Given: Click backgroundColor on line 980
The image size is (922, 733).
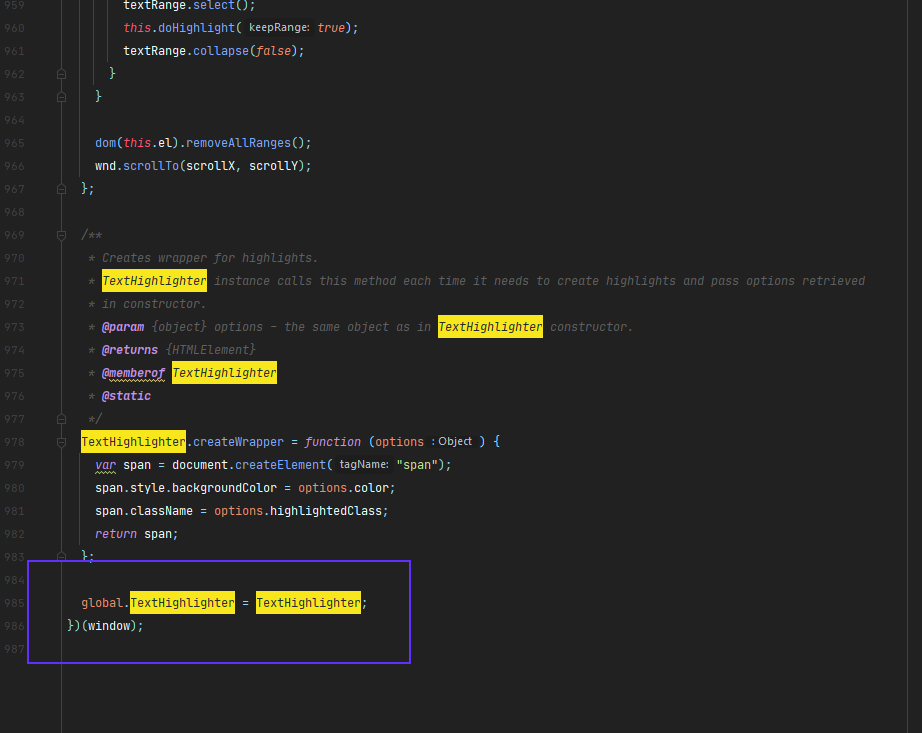Looking at the screenshot, I should [225, 488].
